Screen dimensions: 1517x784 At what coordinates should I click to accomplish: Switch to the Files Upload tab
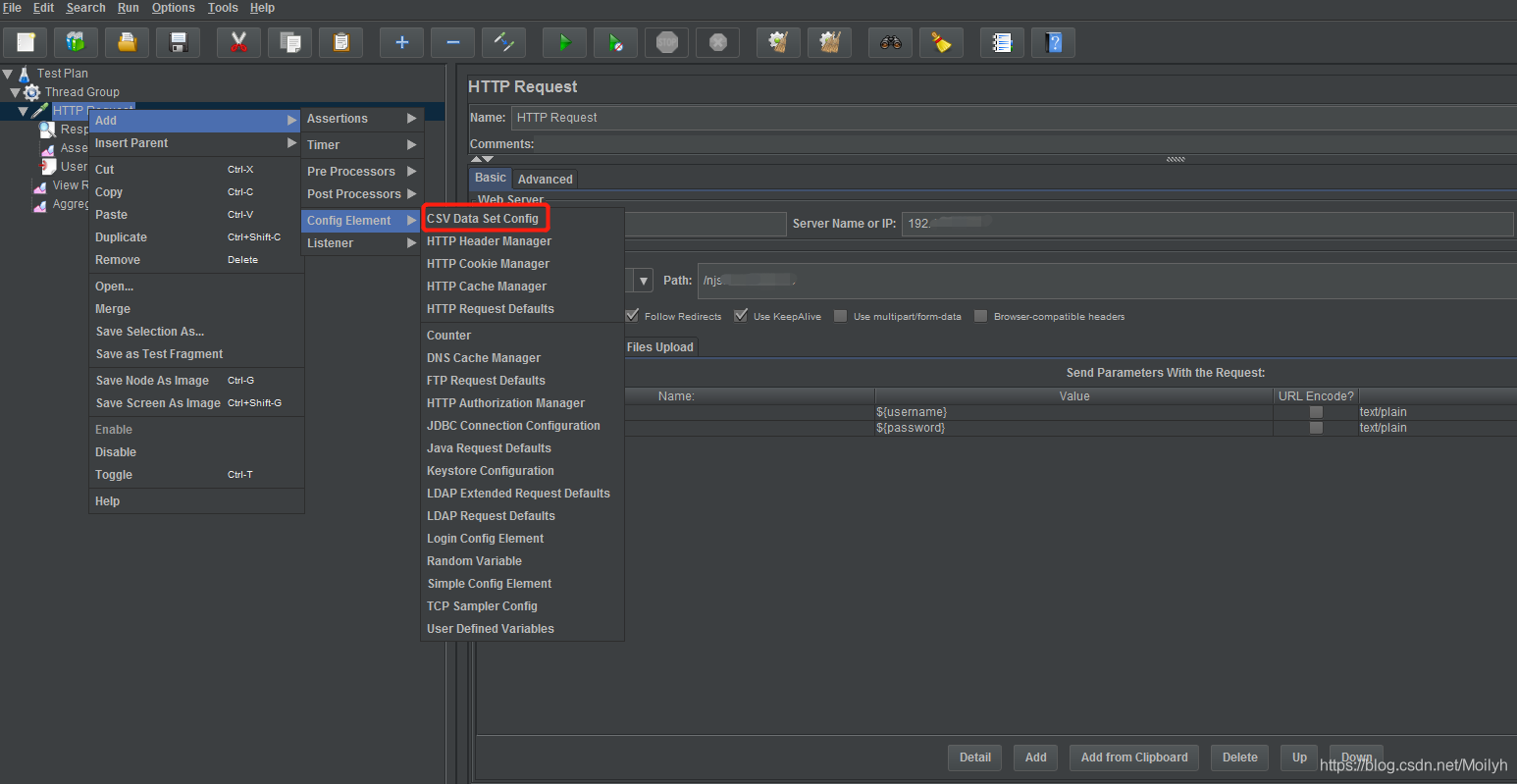(659, 347)
